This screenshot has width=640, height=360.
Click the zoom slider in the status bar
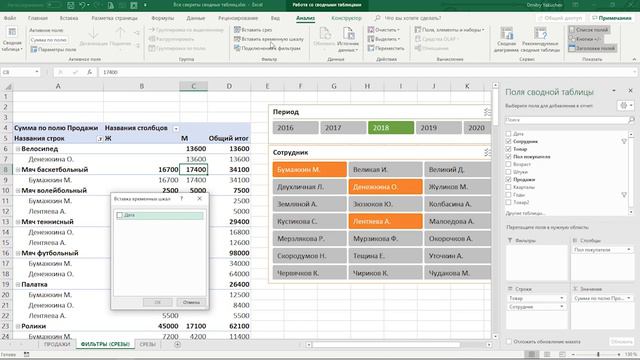(x=598, y=355)
